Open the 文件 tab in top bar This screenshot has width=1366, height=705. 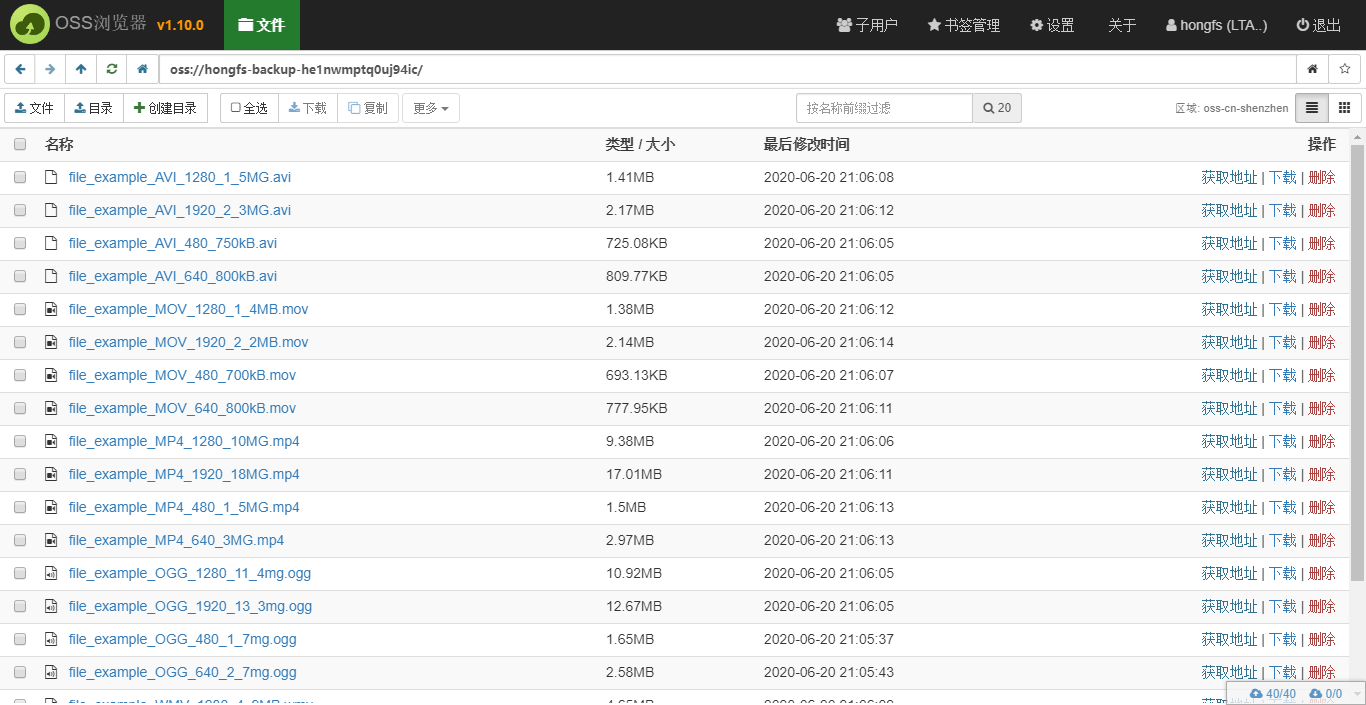(x=261, y=25)
